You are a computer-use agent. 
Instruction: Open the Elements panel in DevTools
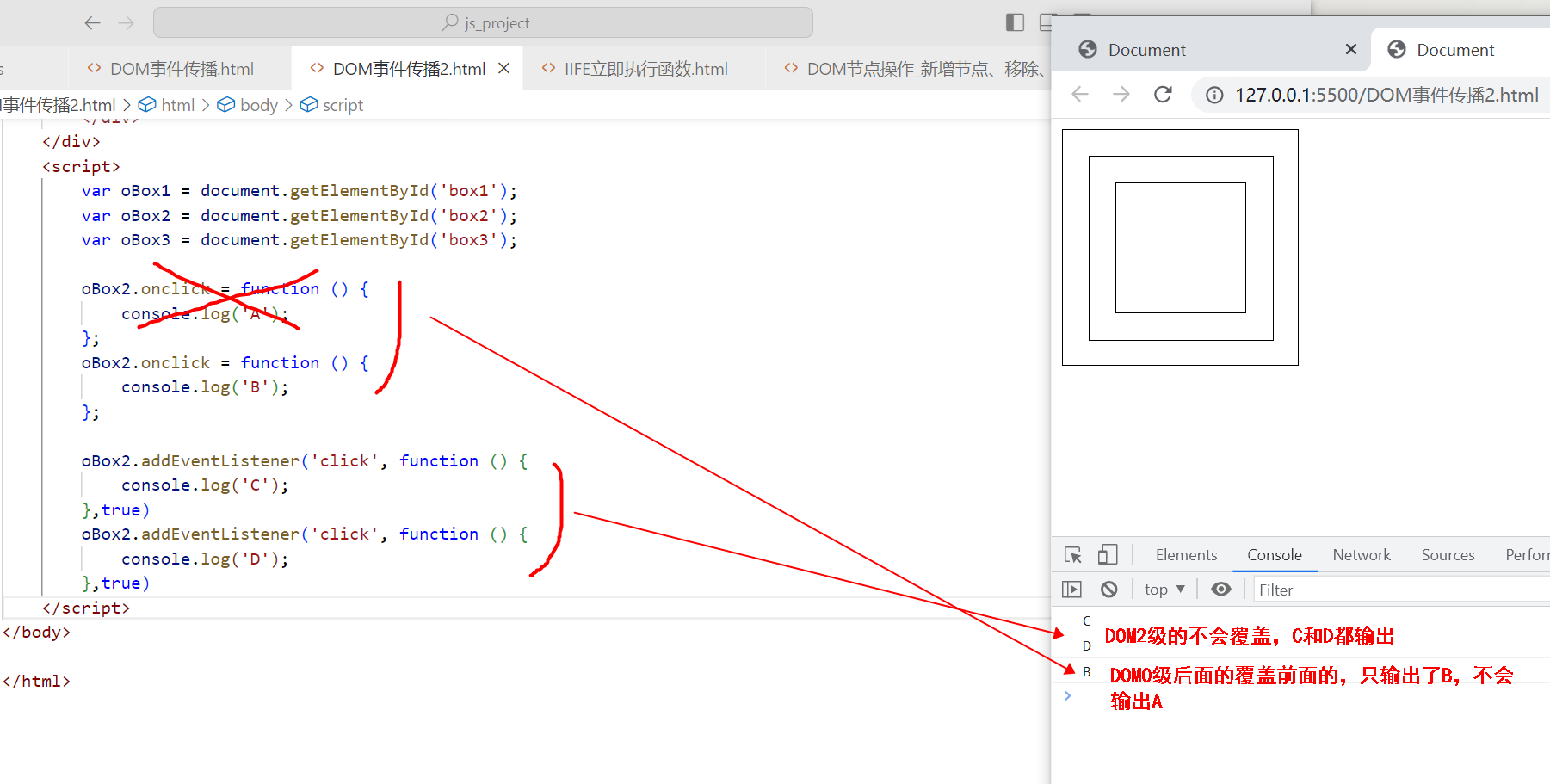(1186, 555)
